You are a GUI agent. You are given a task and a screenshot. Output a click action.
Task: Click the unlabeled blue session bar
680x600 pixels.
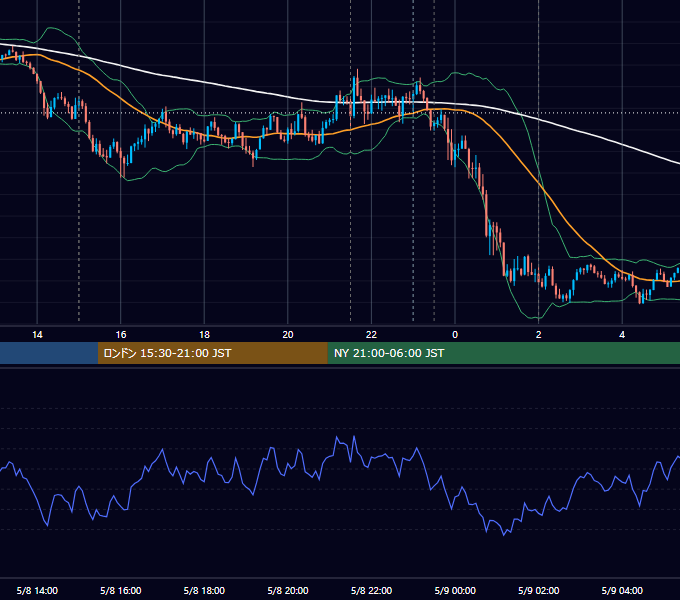pyautogui.click(x=49, y=353)
